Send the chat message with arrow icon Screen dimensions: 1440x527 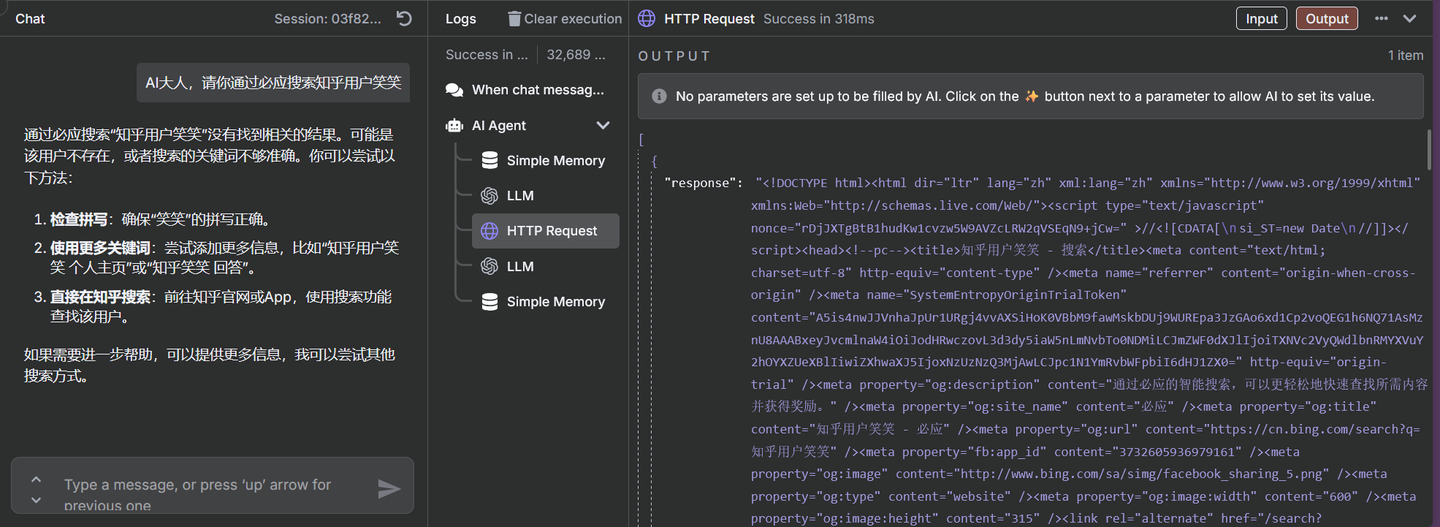tap(388, 488)
